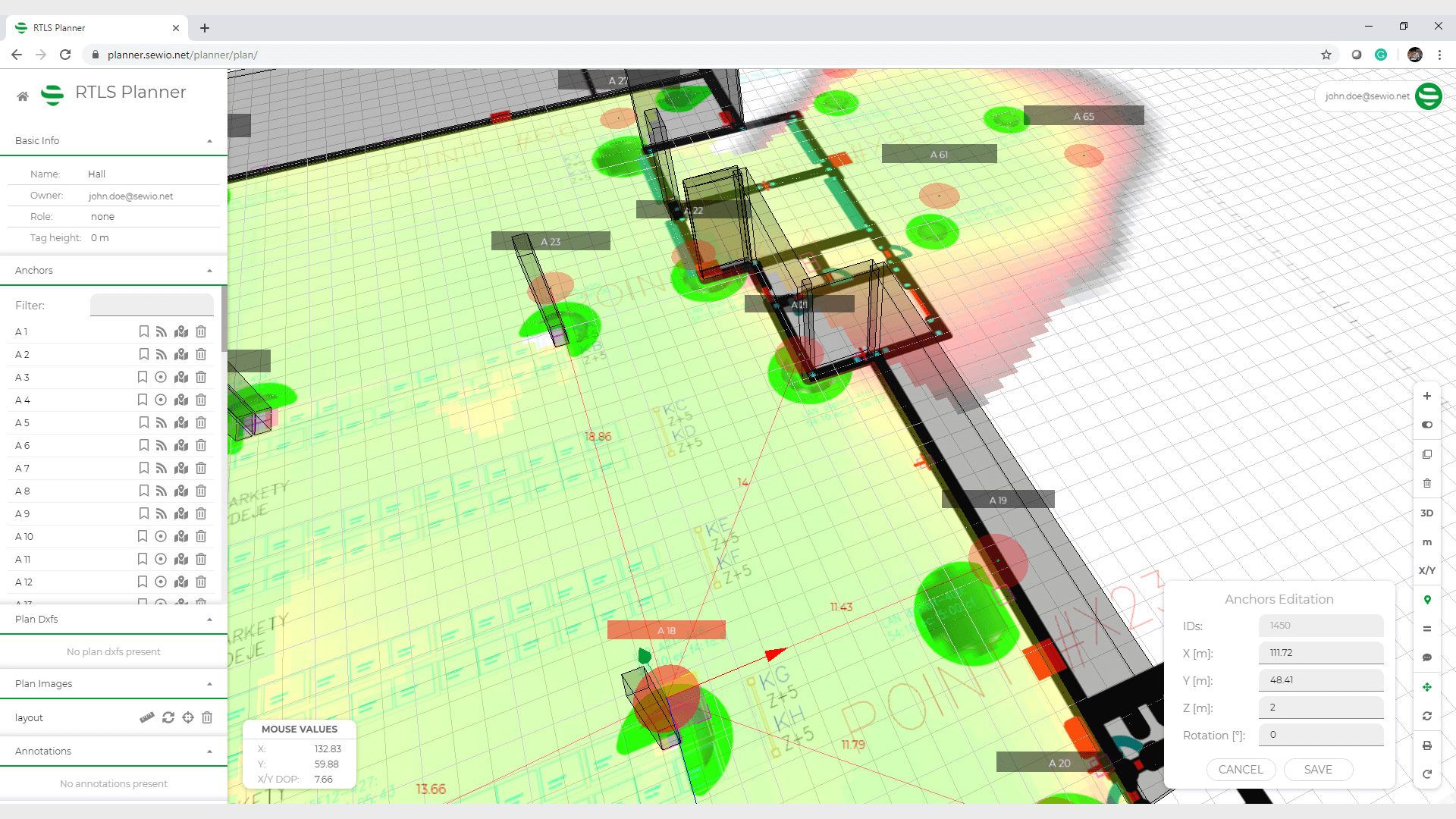Click the anchors Filter input field
This screenshot has height=819, width=1456.
point(152,305)
